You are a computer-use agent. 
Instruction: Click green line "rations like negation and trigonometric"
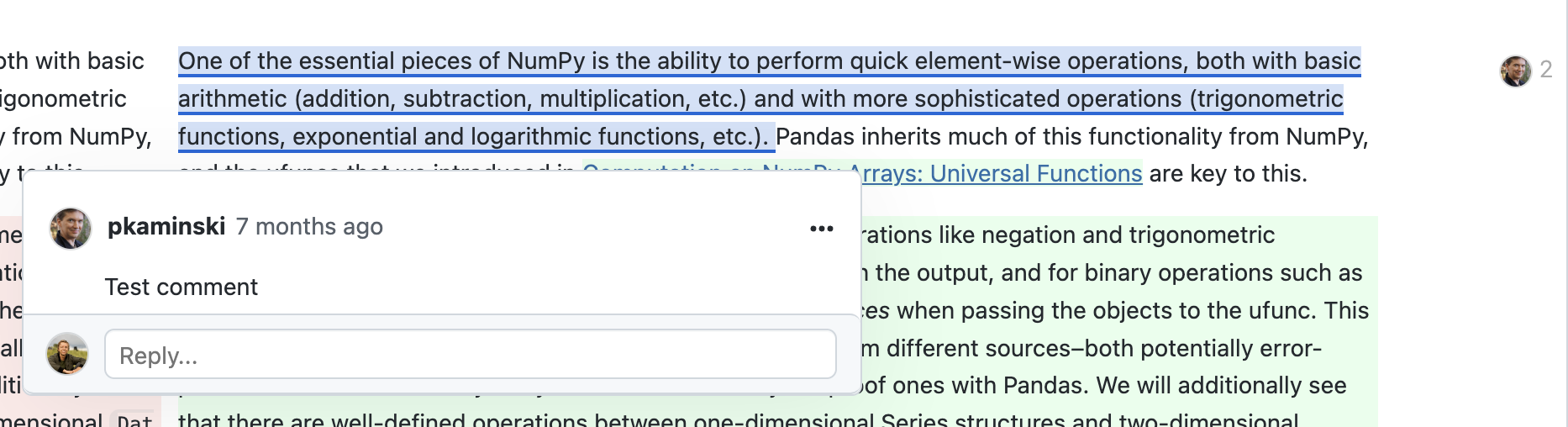[1067, 235]
